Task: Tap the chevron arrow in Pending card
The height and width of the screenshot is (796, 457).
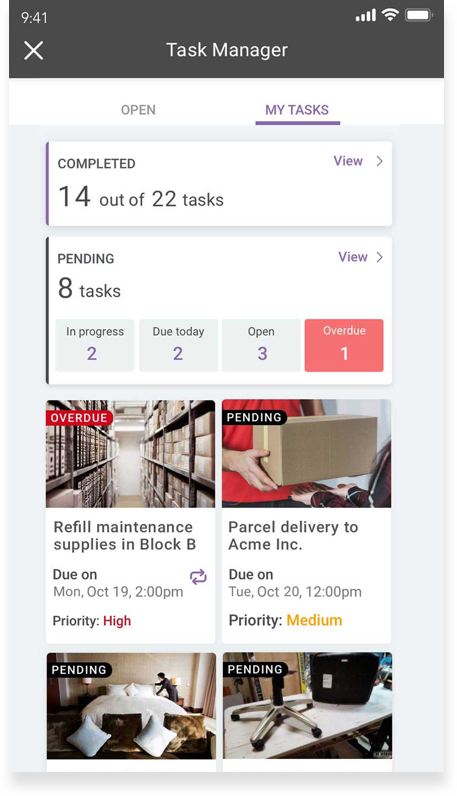Action: [x=379, y=257]
